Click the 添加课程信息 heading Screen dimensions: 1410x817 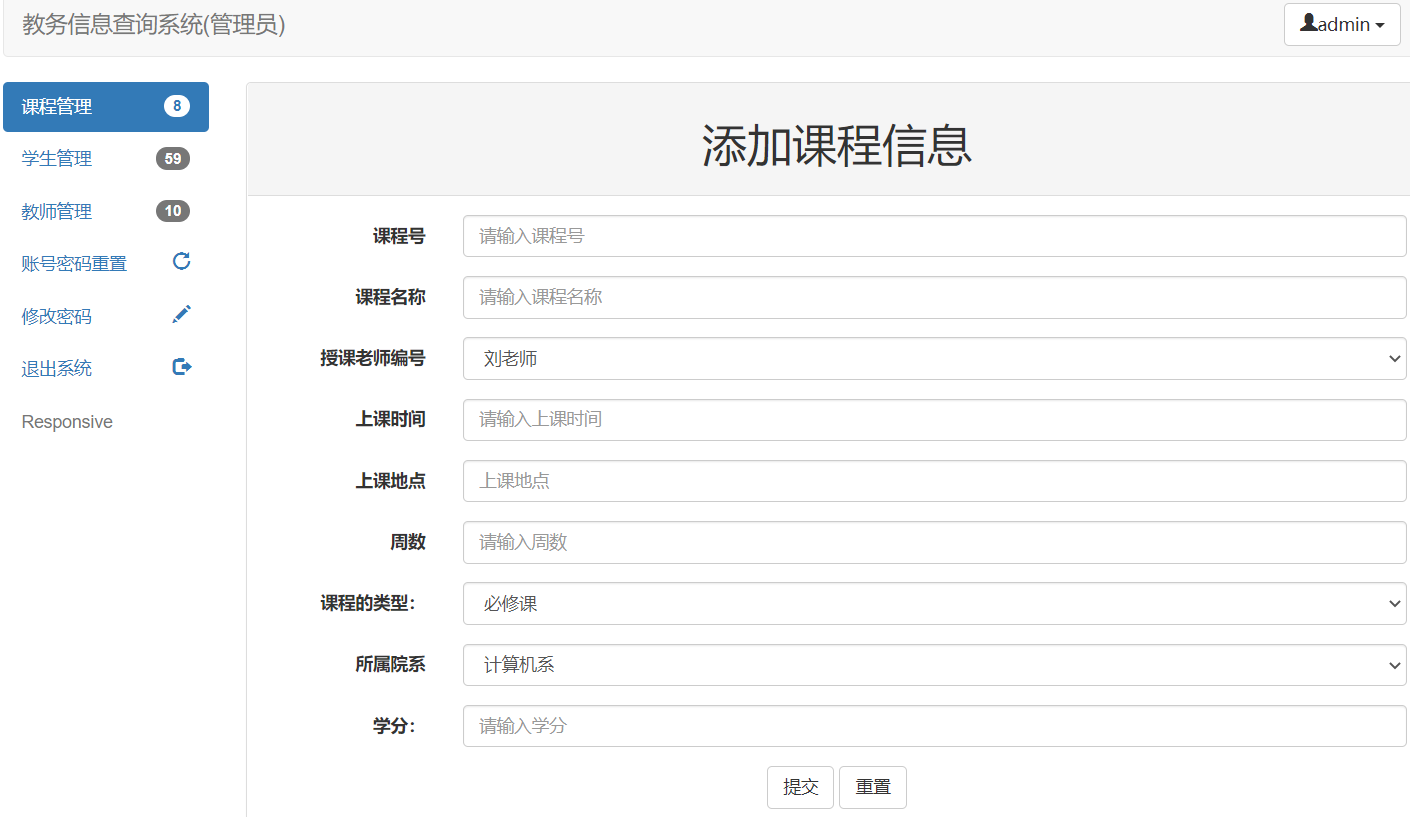tap(837, 146)
